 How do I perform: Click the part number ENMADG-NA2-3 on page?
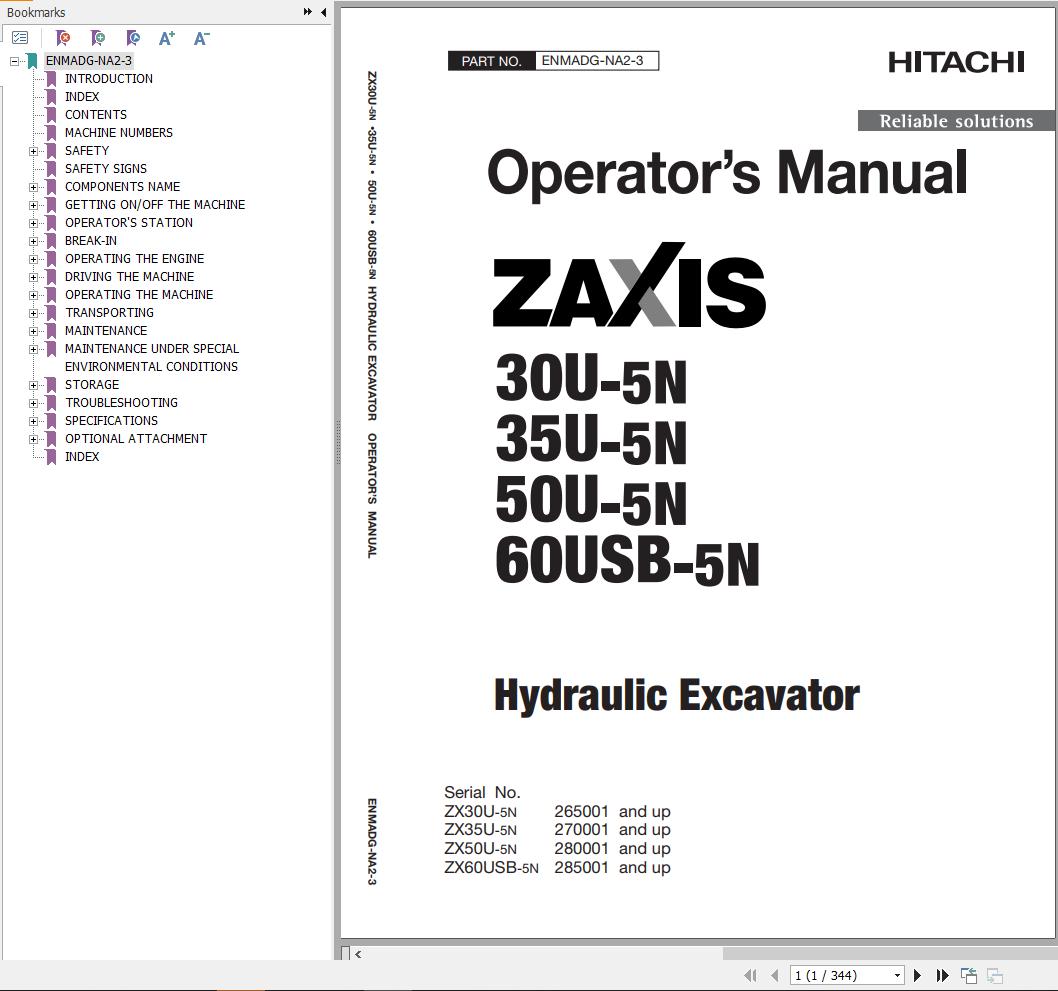coord(592,61)
